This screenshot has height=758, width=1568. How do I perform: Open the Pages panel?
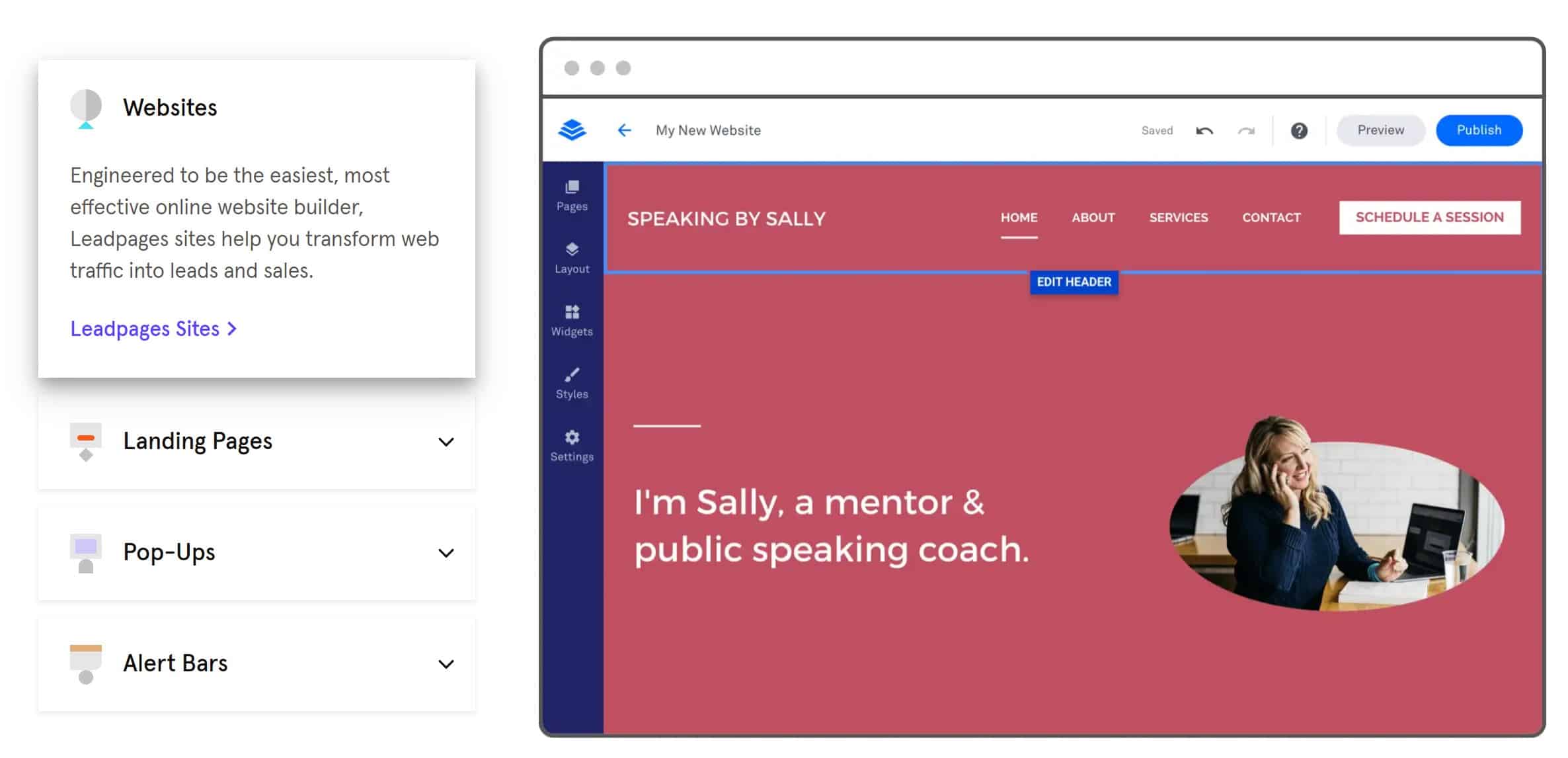click(x=572, y=194)
